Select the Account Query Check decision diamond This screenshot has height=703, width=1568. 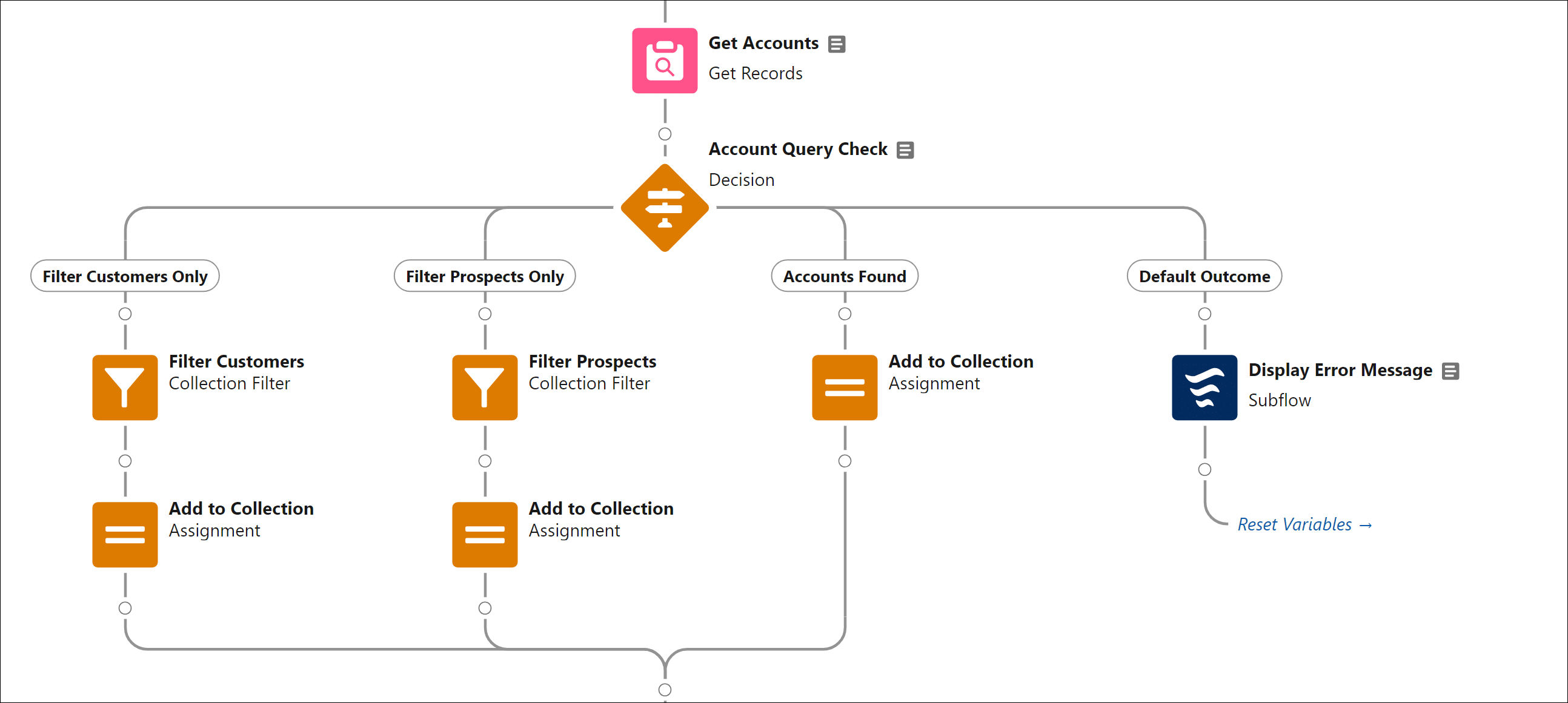(665, 207)
